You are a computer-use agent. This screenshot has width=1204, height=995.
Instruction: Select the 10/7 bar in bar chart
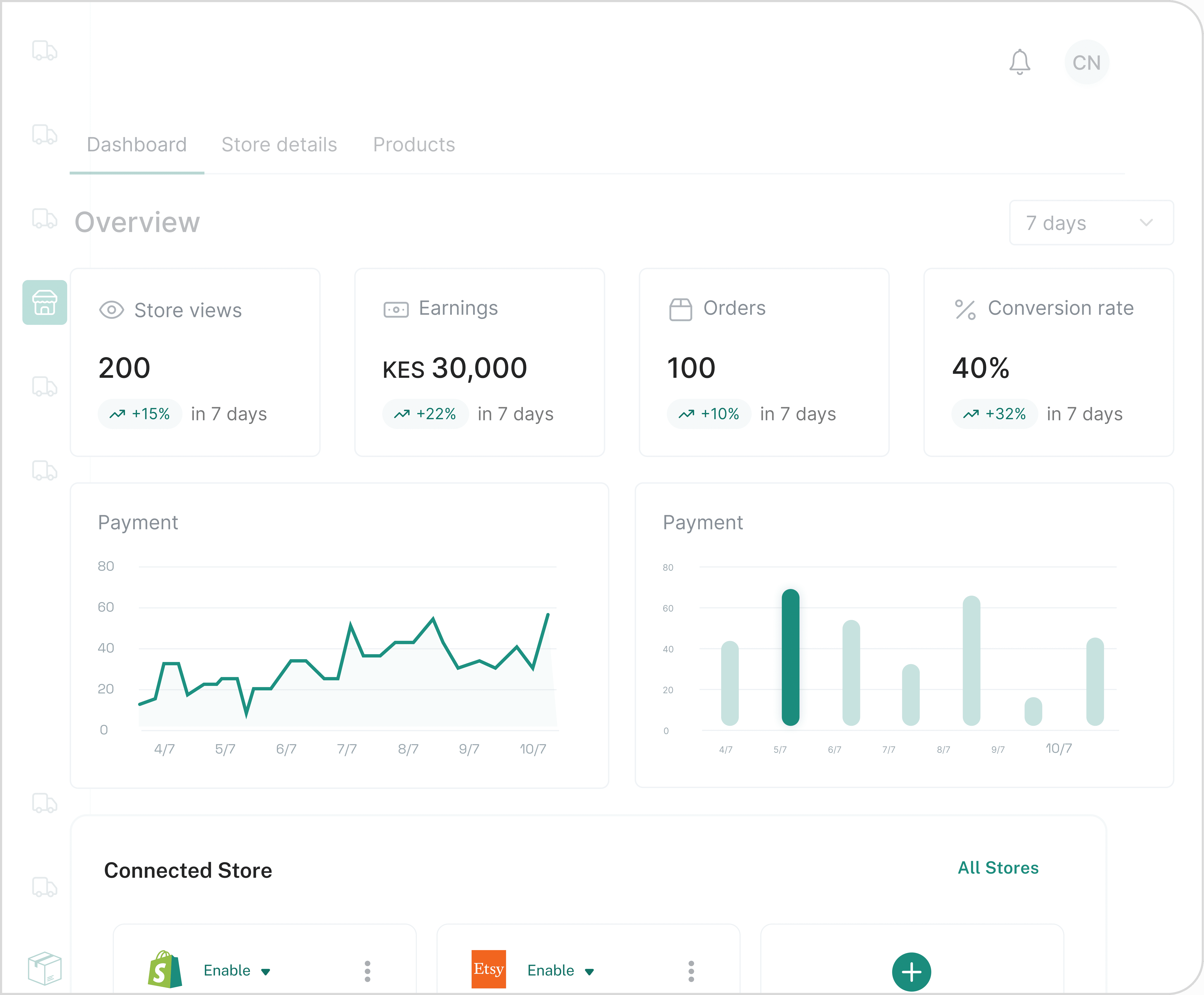tap(1095, 682)
